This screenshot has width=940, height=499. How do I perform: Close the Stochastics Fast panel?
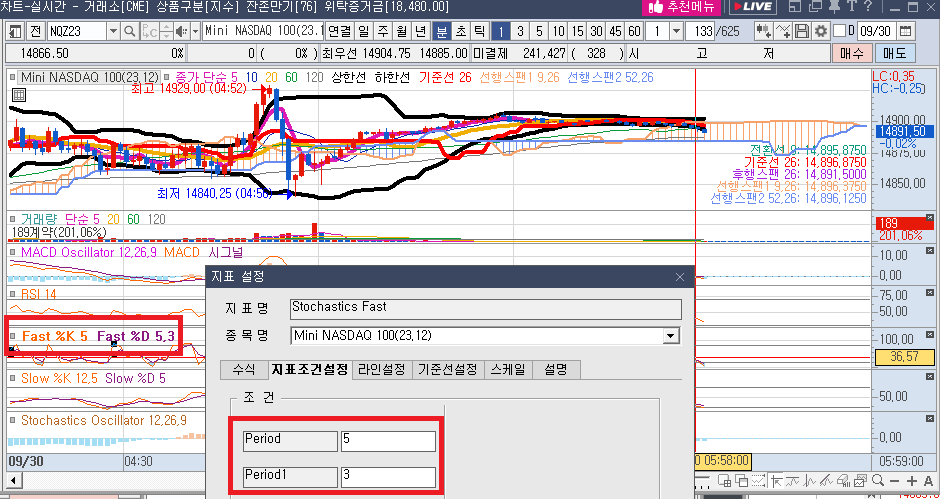pos(930,334)
